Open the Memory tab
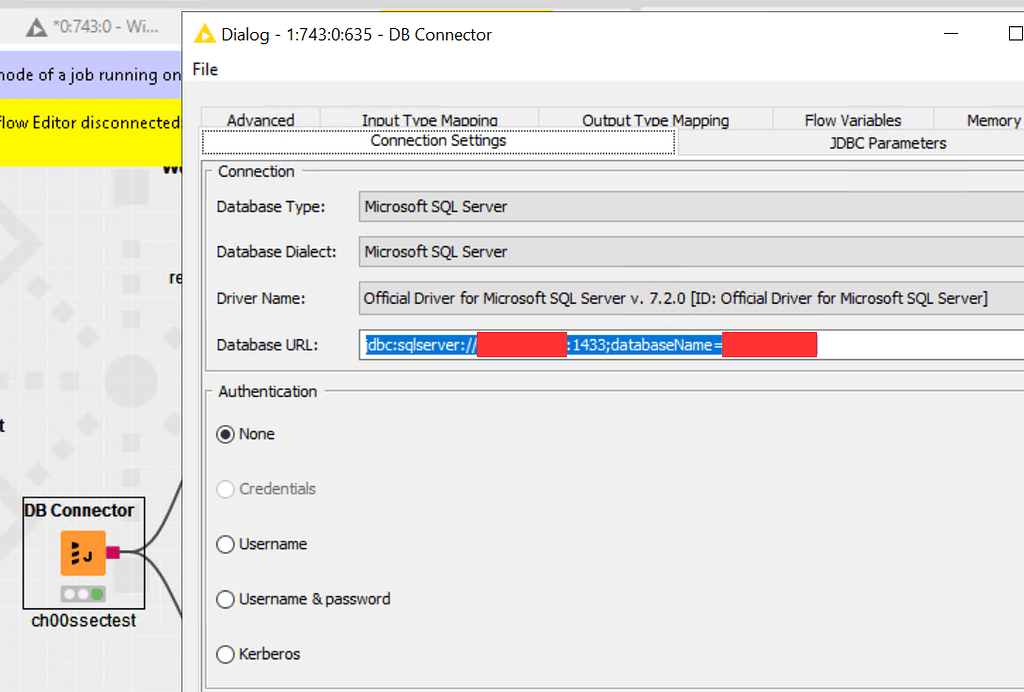Screen dimensions: 1024x692 [995, 119]
